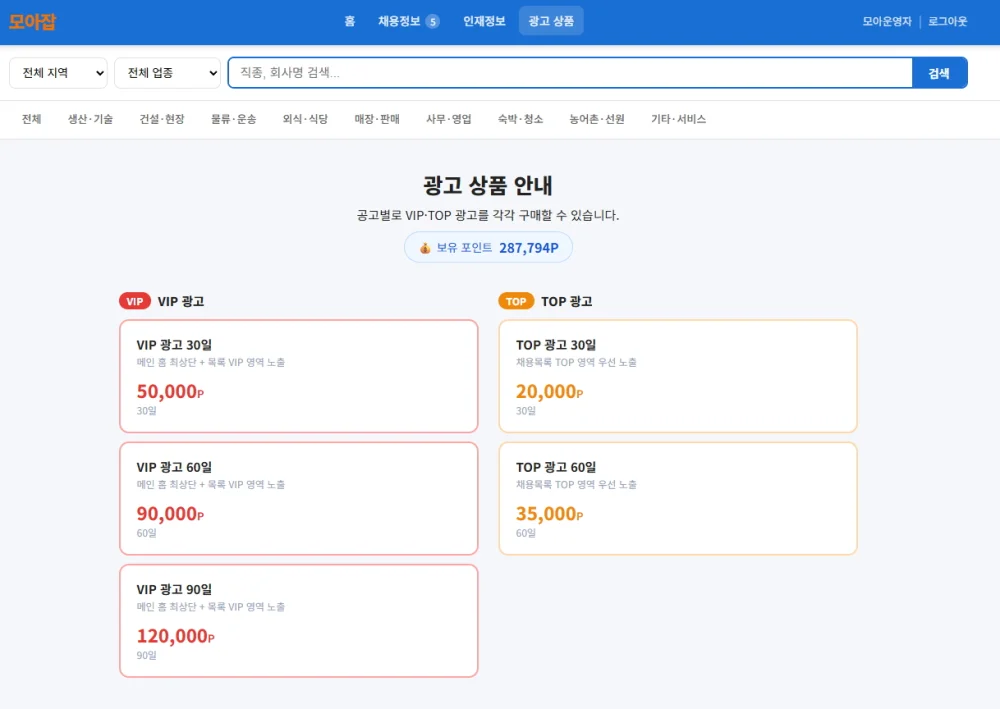Select the 외식·식당 category tab

(x=305, y=119)
